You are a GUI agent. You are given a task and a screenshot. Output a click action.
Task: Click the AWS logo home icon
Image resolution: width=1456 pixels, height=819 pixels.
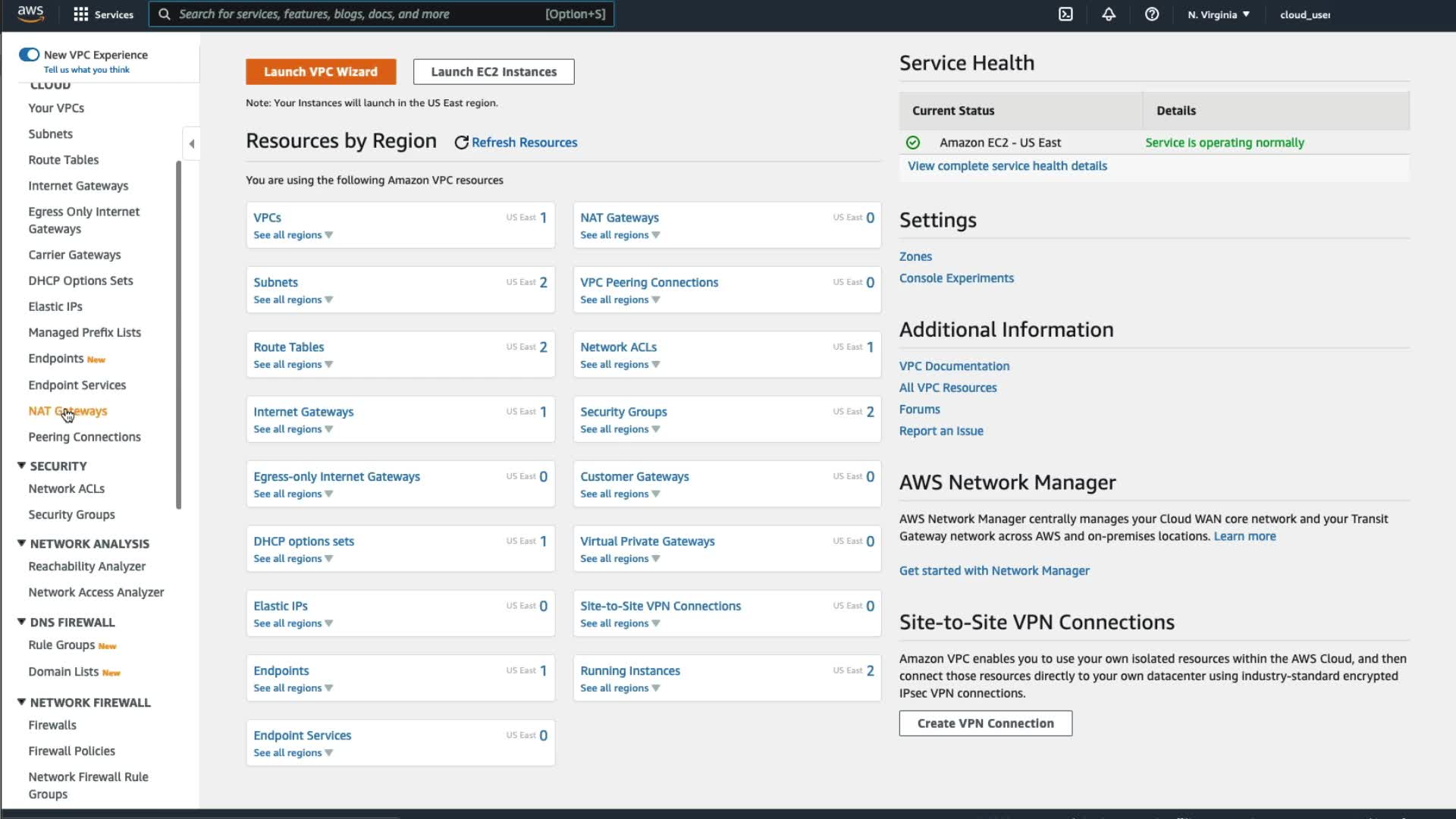coord(30,14)
